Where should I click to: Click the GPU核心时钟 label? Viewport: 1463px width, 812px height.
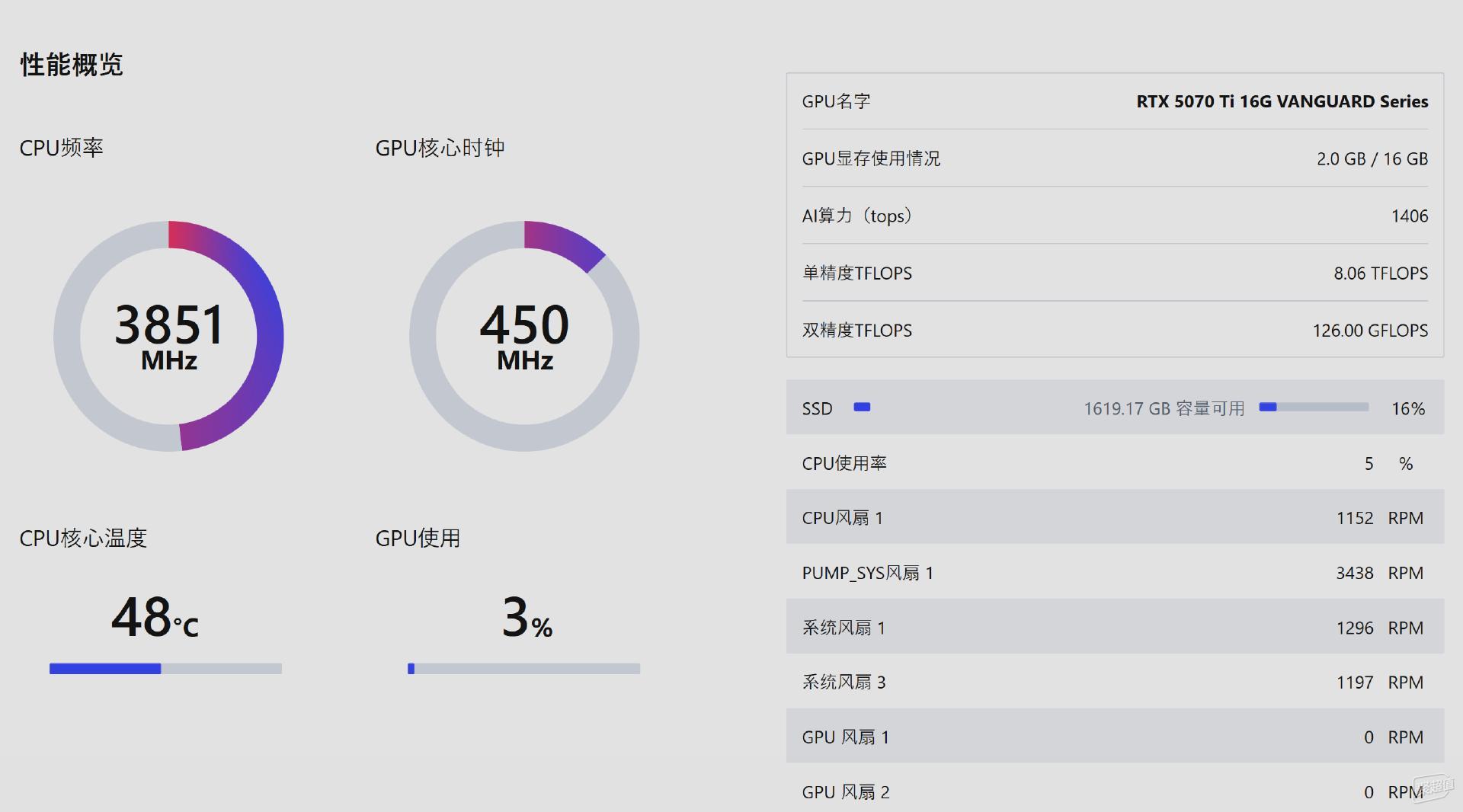click(x=440, y=148)
